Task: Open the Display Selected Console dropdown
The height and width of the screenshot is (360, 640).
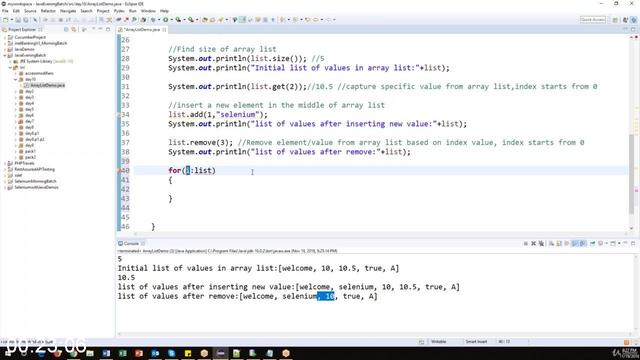Action: coord(607,244)
